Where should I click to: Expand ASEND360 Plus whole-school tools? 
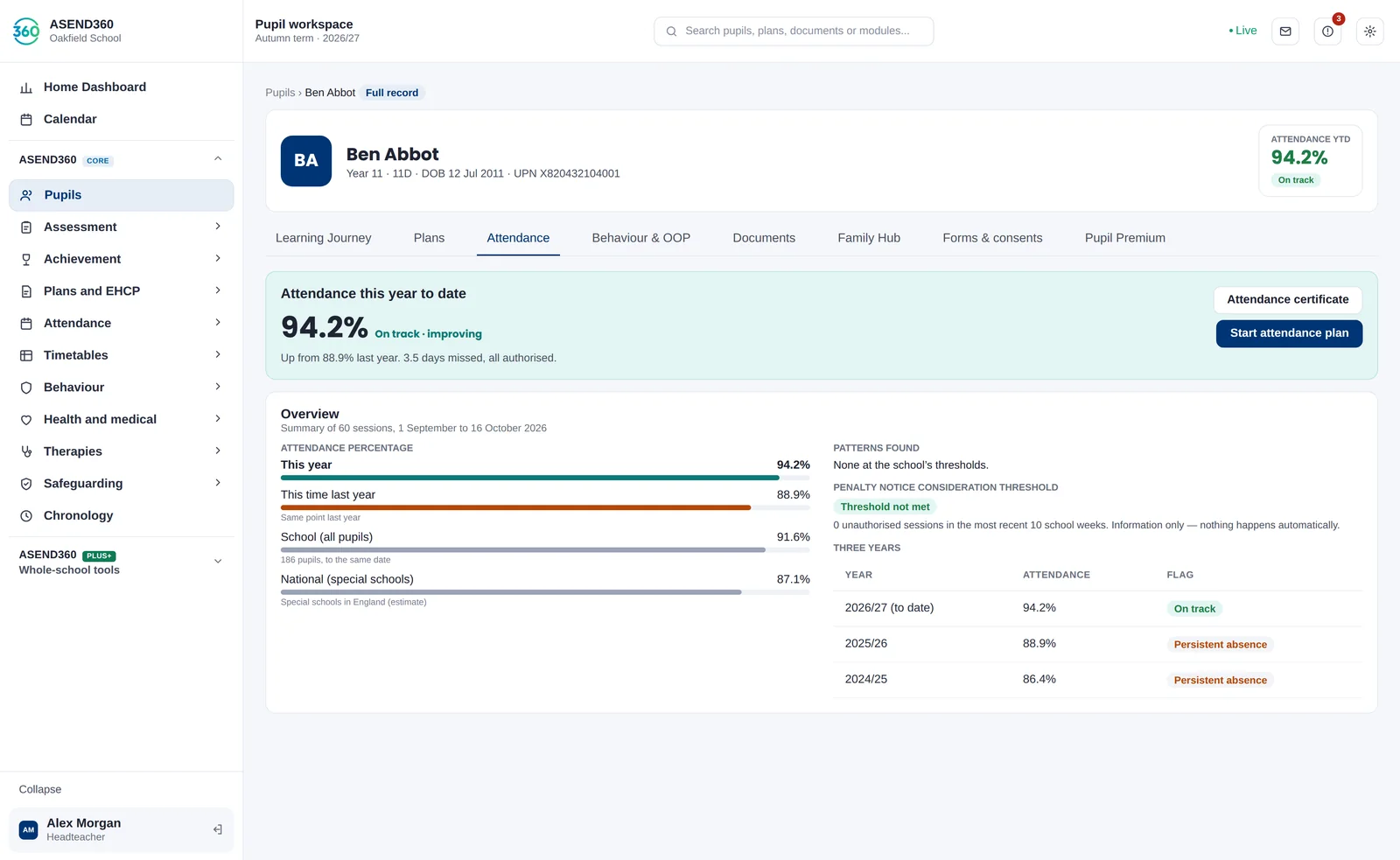pos(218,562)
